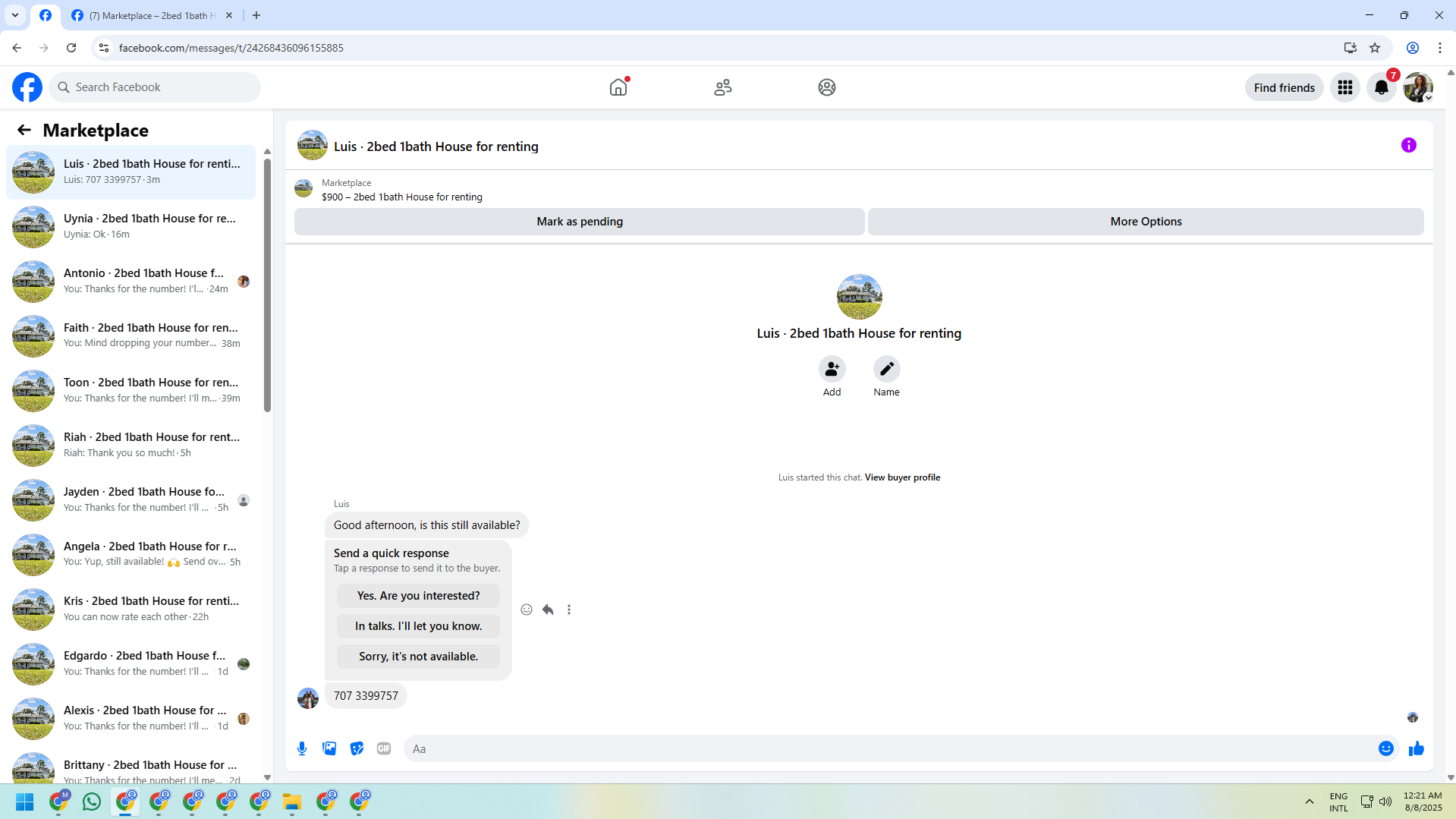The height and width of the screenshot is (819, 1456).
Task: Send 'Yes. Are you interested?' quick response
Action: point(418,596)
